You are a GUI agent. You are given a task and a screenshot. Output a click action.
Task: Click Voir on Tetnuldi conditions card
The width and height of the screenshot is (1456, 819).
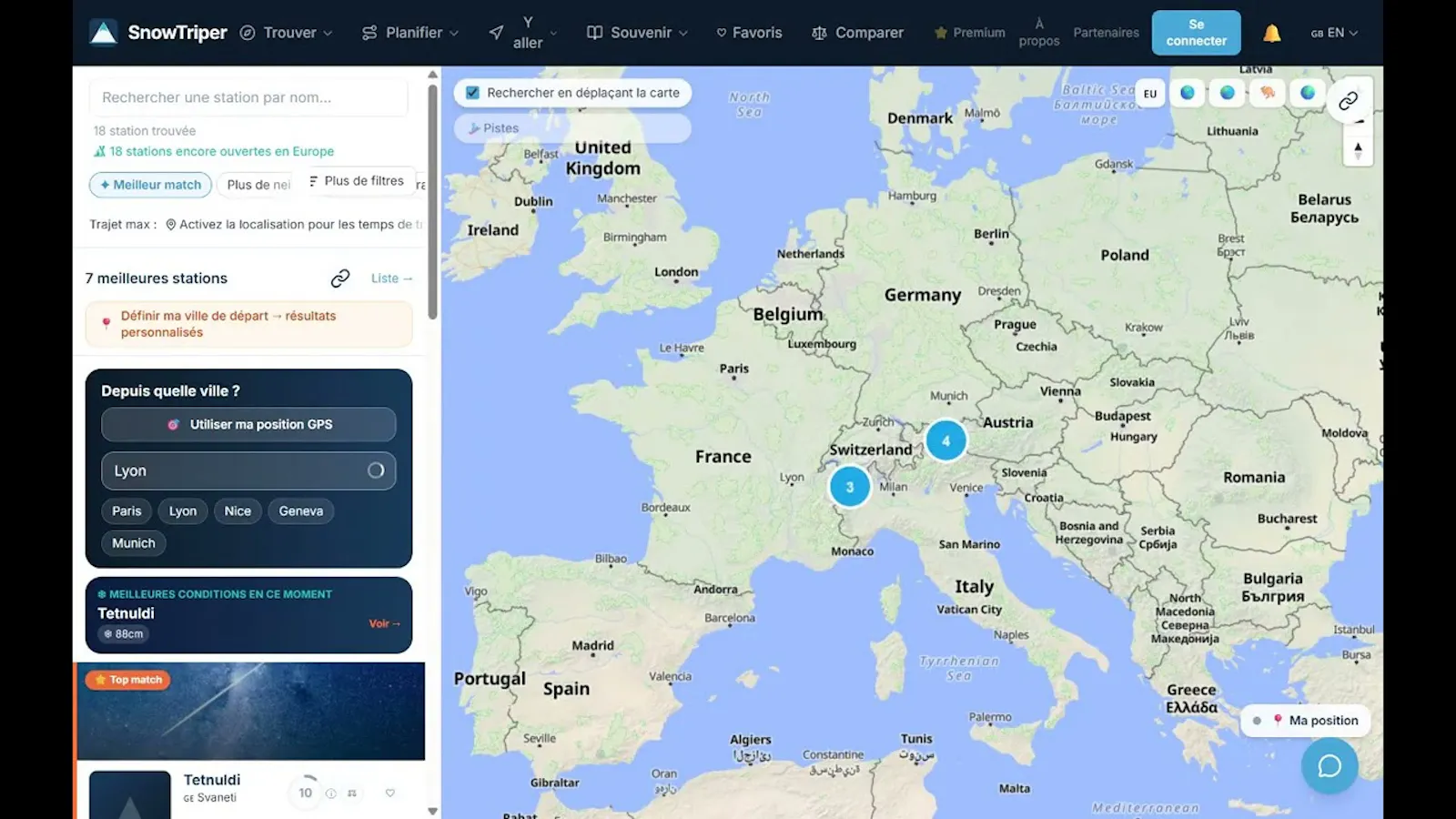pos(384,623)
